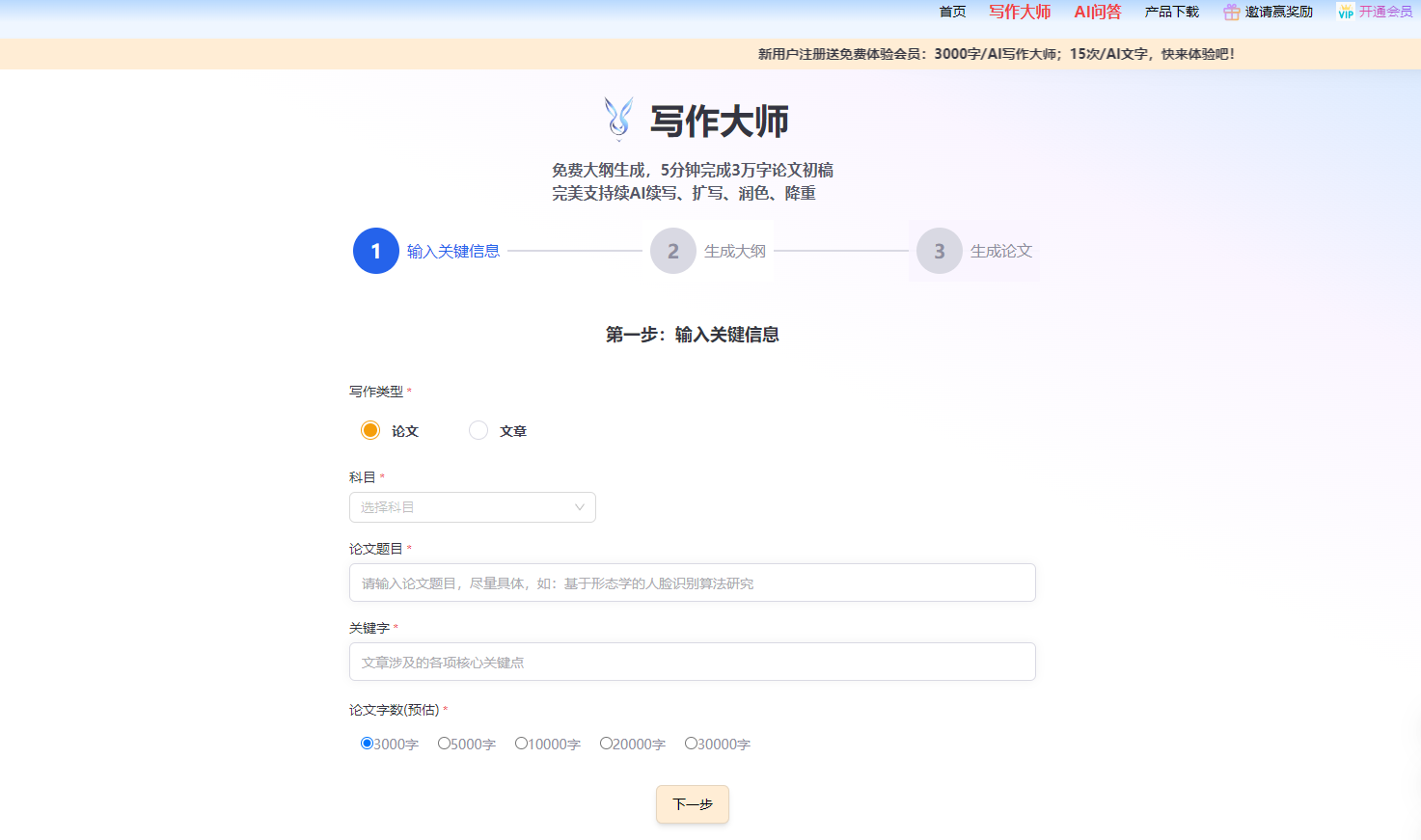Select the 论文 writing type radio button
The height and width of the screenshot is (840, 1421).
[370, 430]
